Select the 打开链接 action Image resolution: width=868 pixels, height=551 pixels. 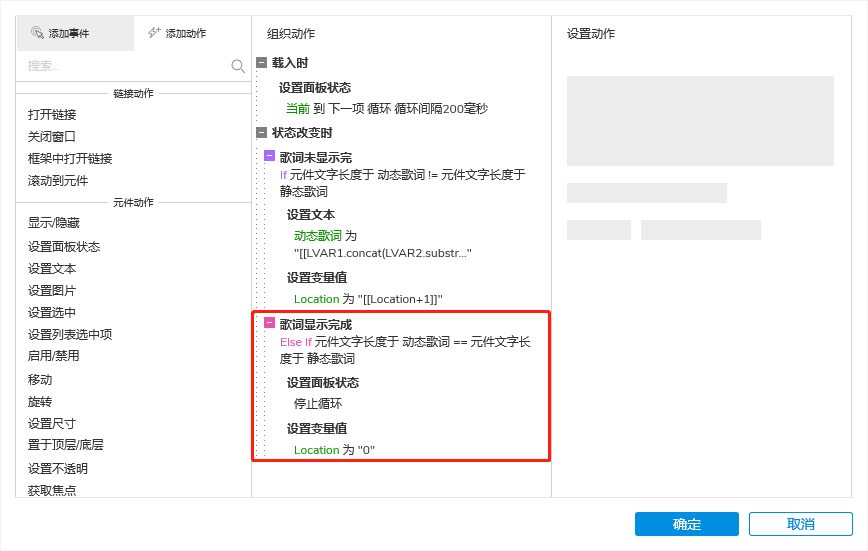click(52, 115)
